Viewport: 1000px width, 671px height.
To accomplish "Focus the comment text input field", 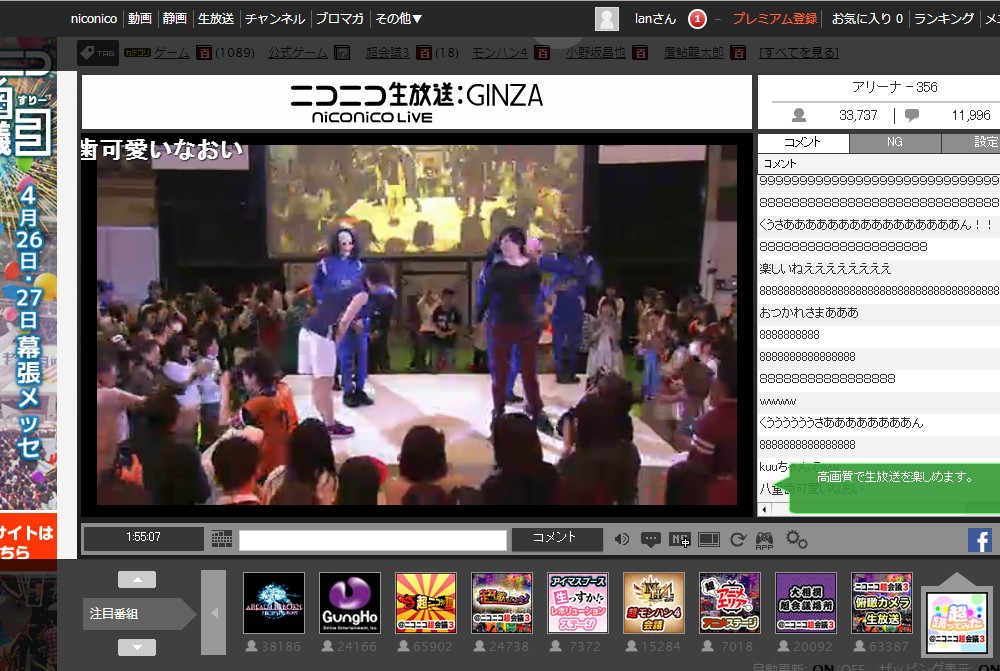I will pyautogui.click(x=372, y=540).
